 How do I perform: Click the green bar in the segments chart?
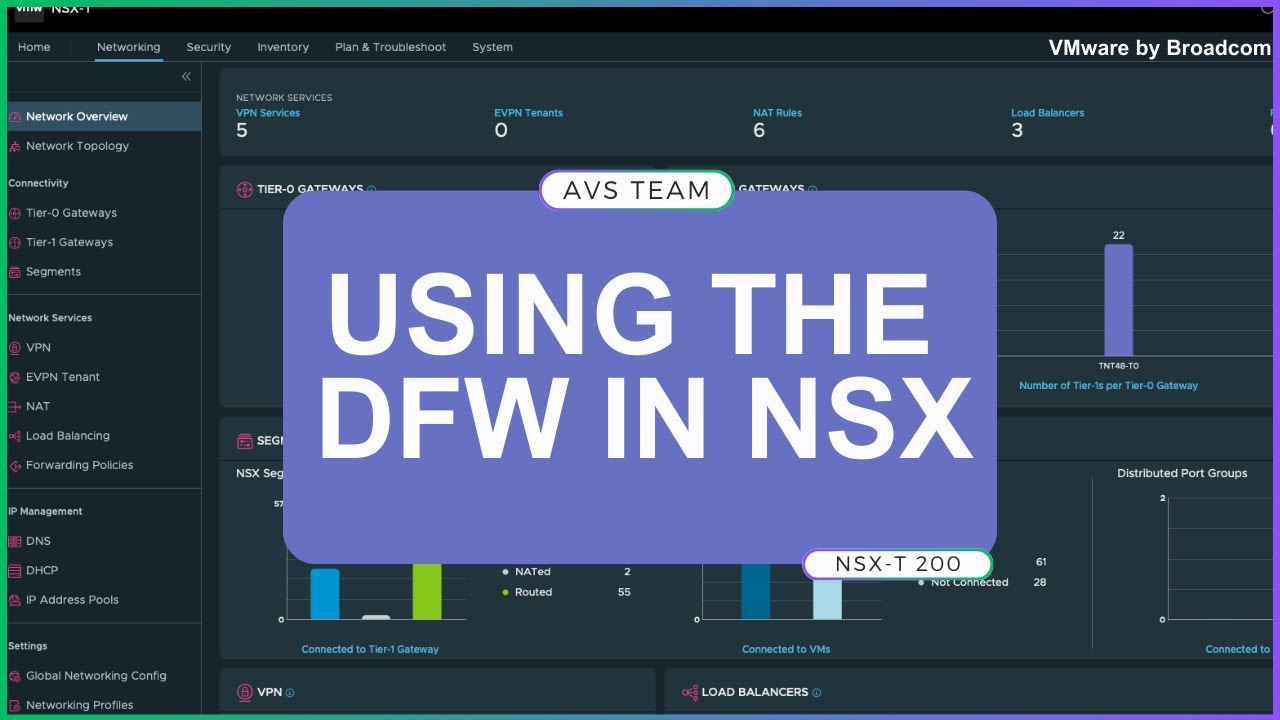click(x=427, y=591)
